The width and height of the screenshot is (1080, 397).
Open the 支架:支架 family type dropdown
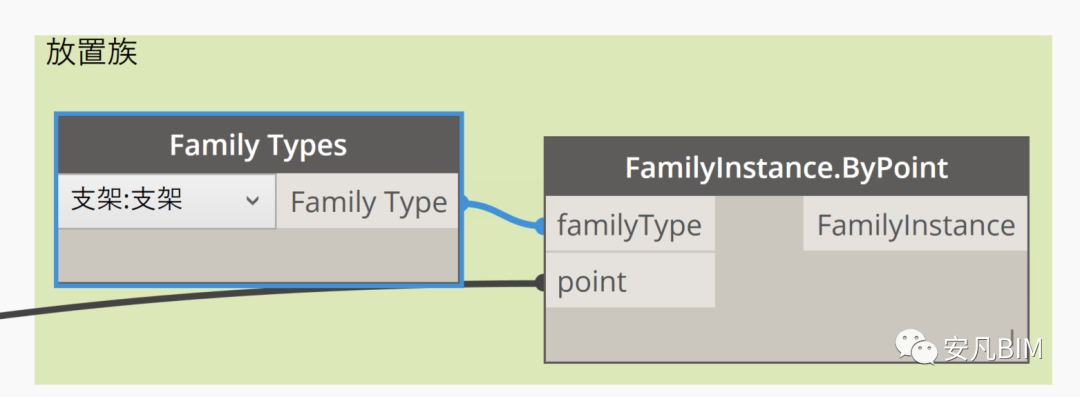click(x=167, y=201)
